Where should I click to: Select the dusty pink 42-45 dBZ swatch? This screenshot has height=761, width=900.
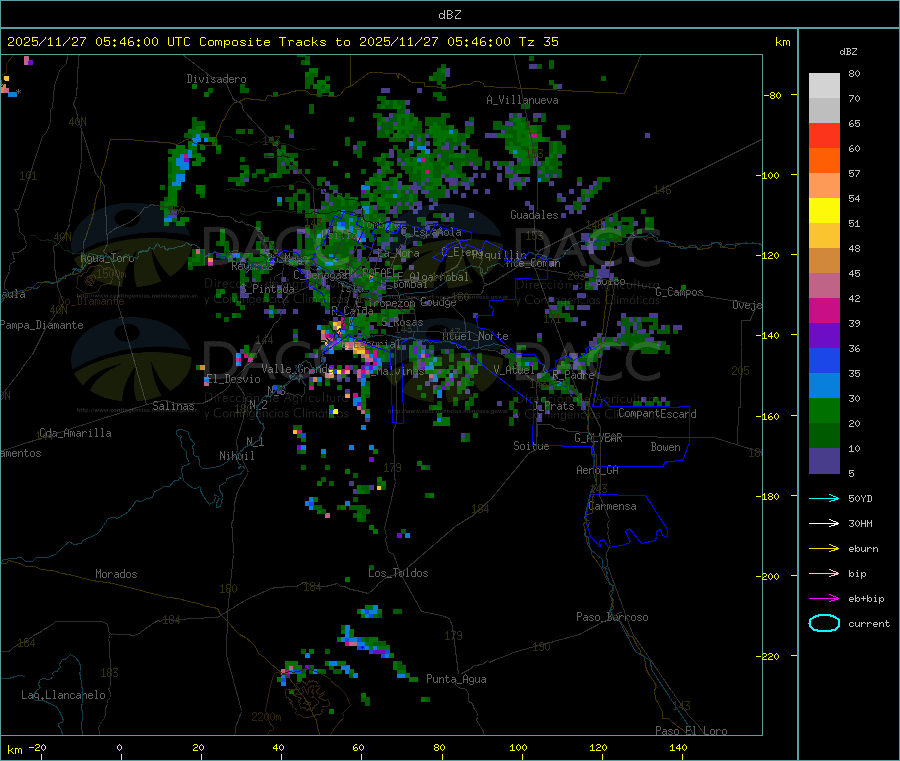click(x=824, y=286)
